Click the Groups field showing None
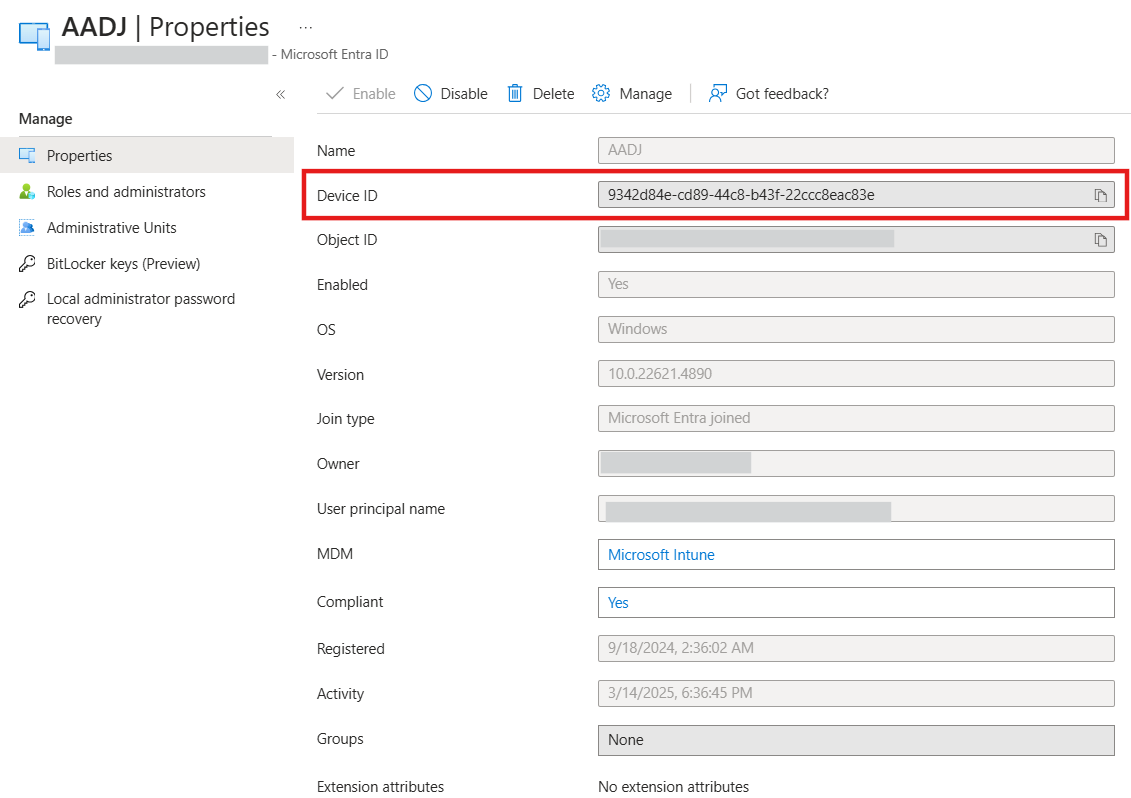 click(855, 740)
